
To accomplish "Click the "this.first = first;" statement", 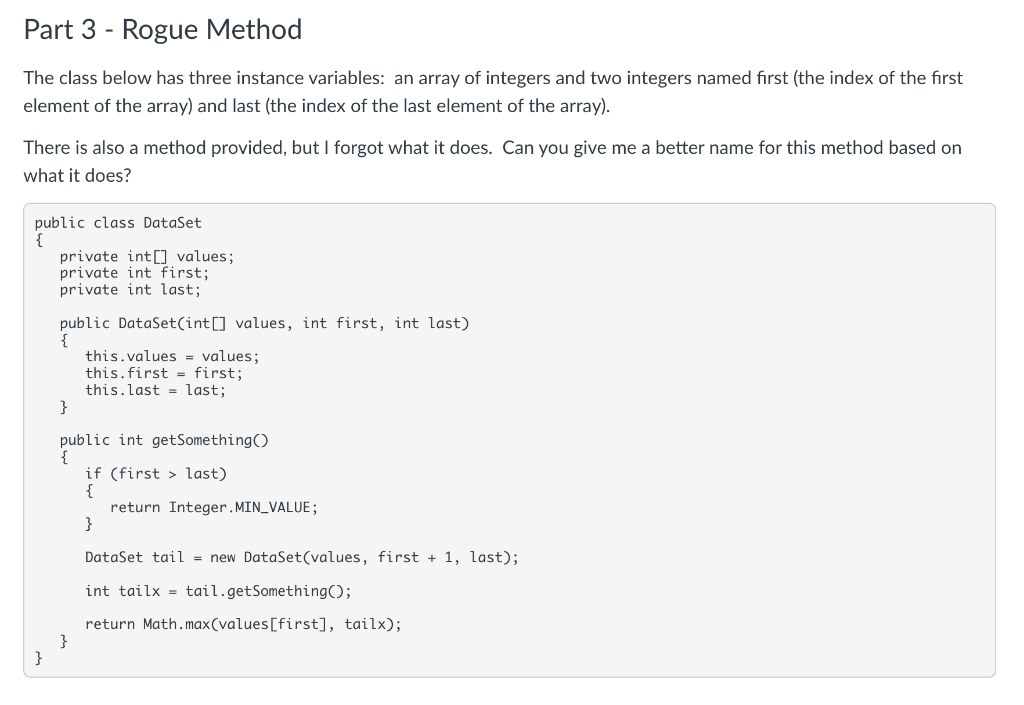I will (x=164, y=373).
